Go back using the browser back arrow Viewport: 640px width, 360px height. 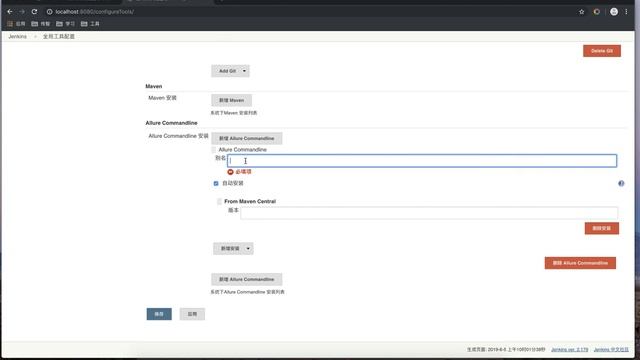pos(10,12)
